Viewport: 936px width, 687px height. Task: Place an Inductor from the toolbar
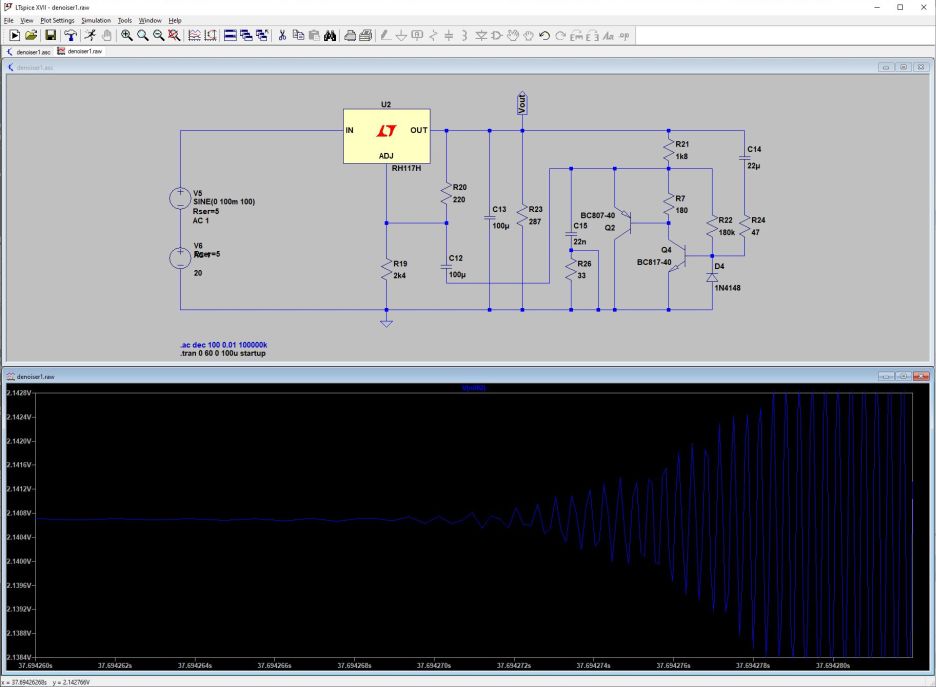click(464, 36)
